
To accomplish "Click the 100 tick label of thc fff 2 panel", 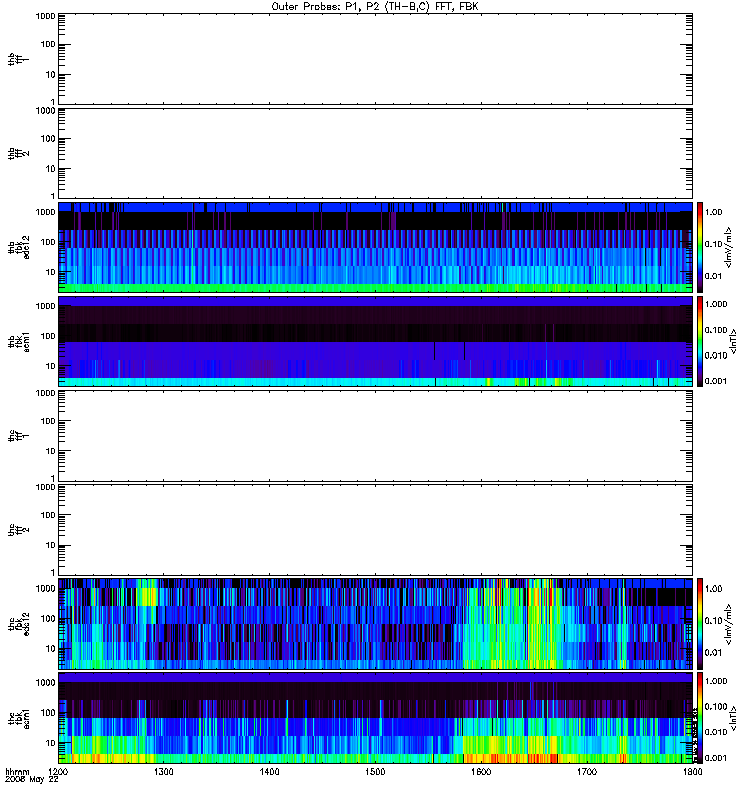I will click(x=48, y=515).
